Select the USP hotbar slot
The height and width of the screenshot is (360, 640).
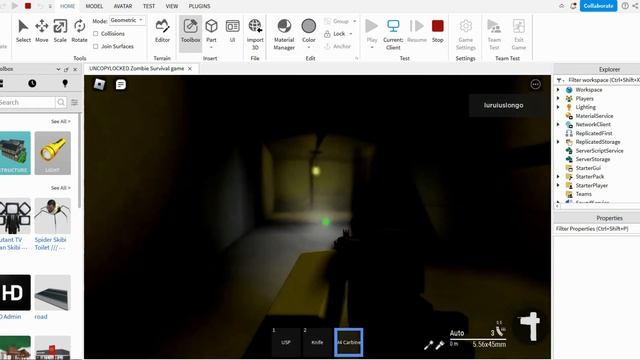tap(286, 342)
